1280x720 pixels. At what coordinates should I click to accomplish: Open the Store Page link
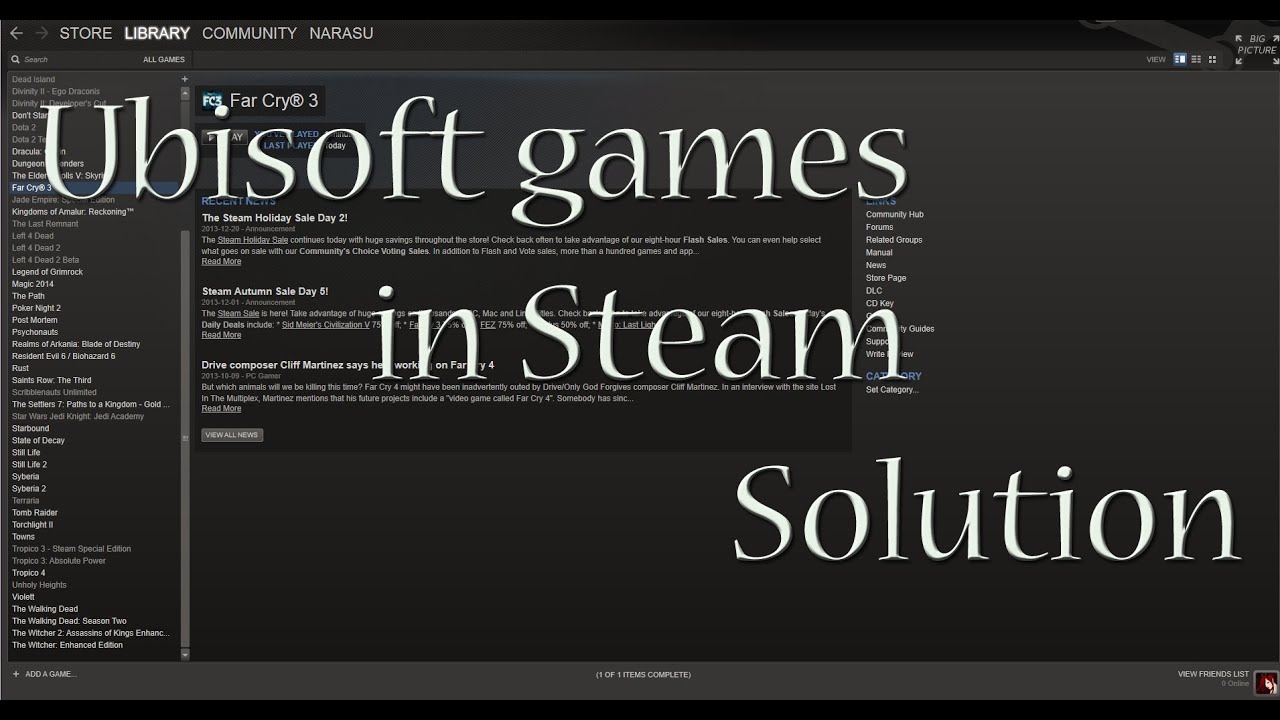[x=886, y=278]
